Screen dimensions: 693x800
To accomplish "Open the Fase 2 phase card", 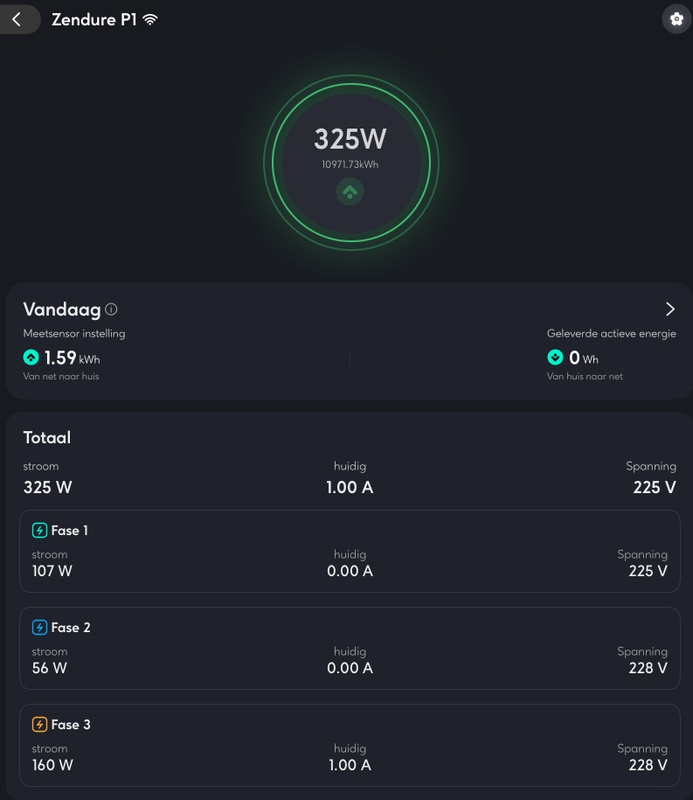I will pyautogui.click(x=349, y=648).
